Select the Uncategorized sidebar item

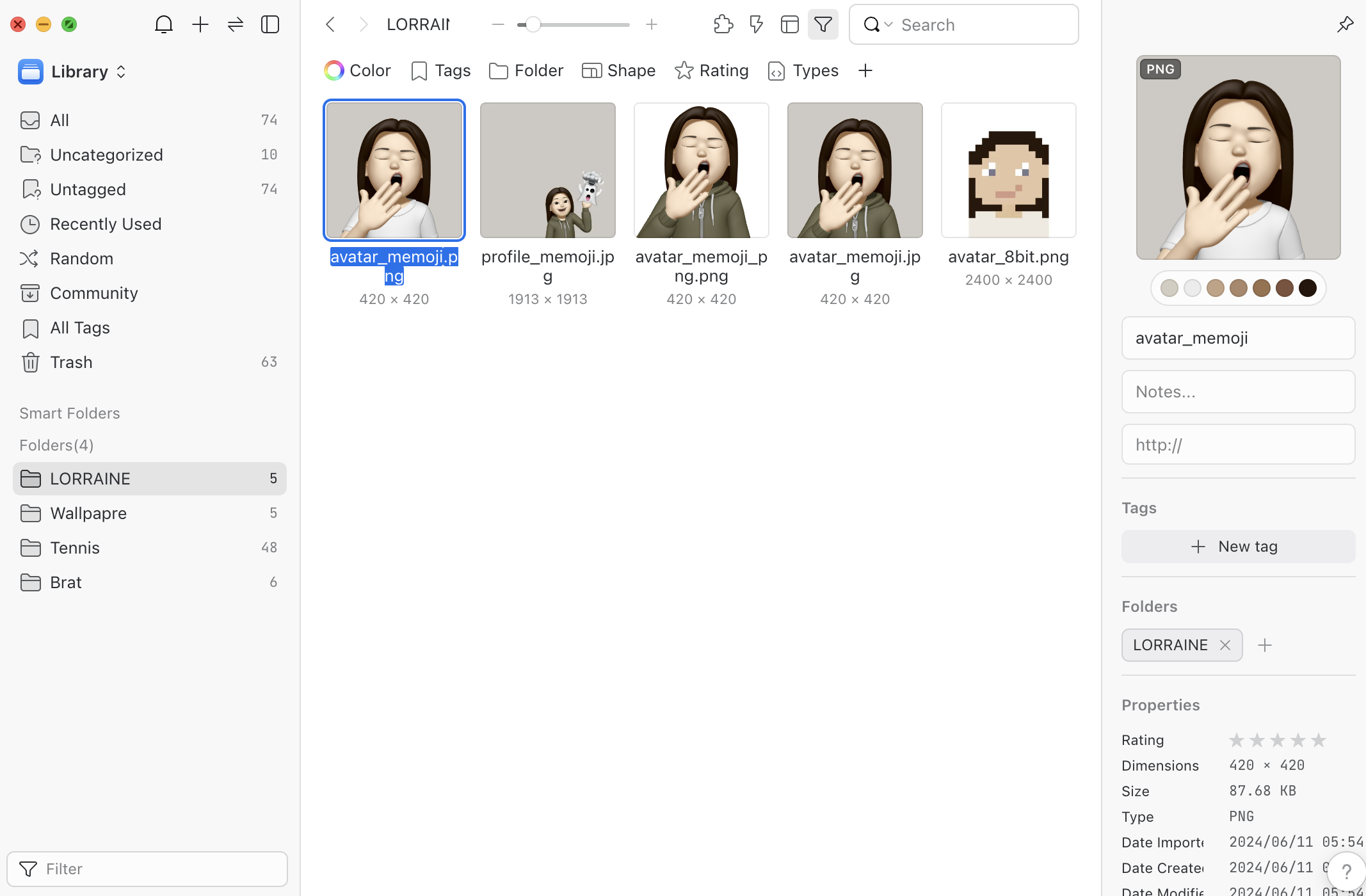click(x=106, y=155)
